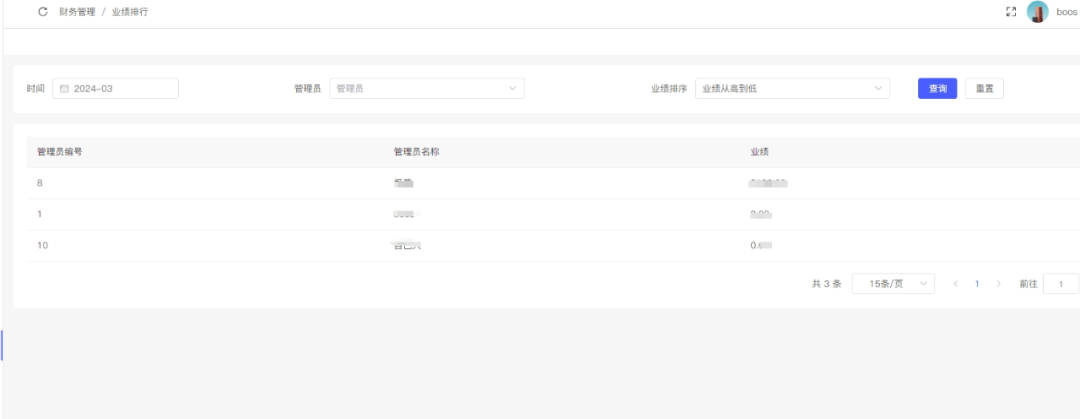Open the user avatar menu
The image size is (1080, 419).
(x=1037, y=12)
